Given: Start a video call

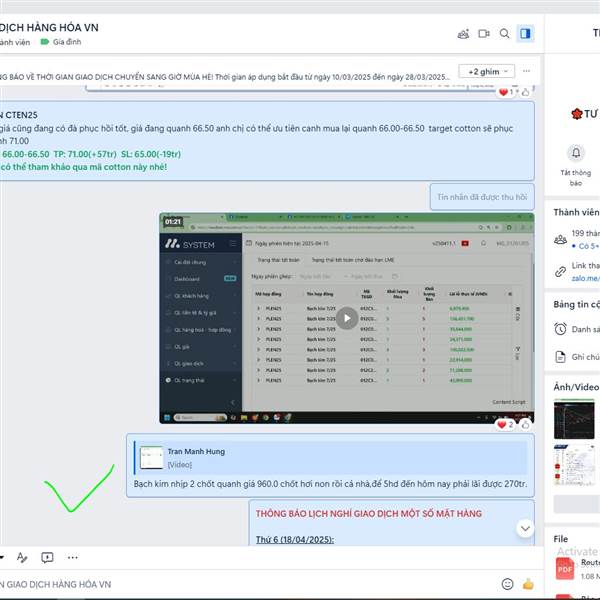Looking at the screenshot, I should 484,34.
